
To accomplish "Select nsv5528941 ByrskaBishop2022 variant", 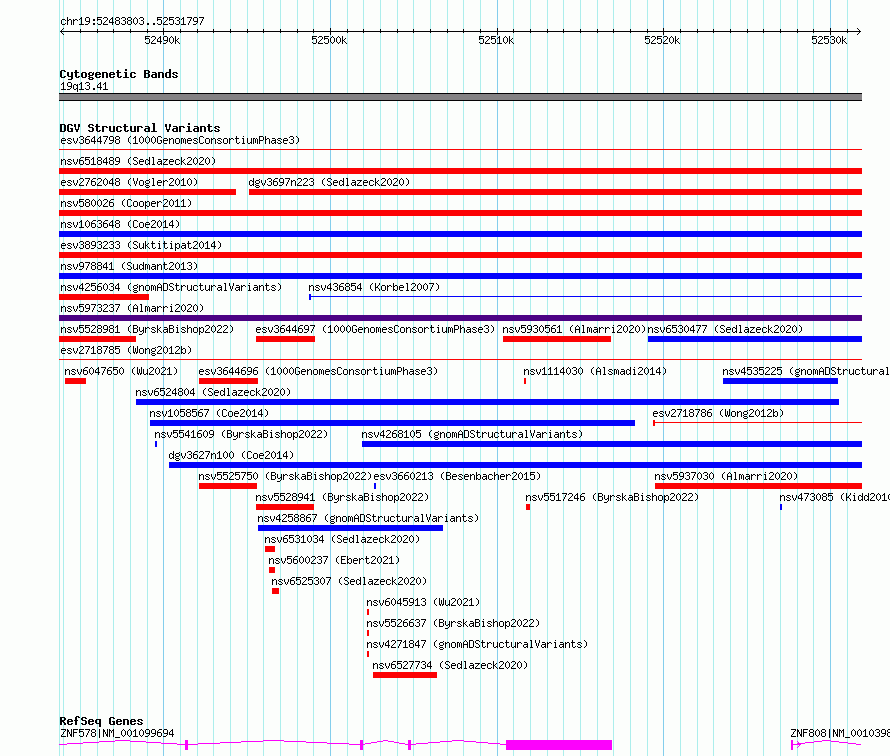I will coord(285,507).
